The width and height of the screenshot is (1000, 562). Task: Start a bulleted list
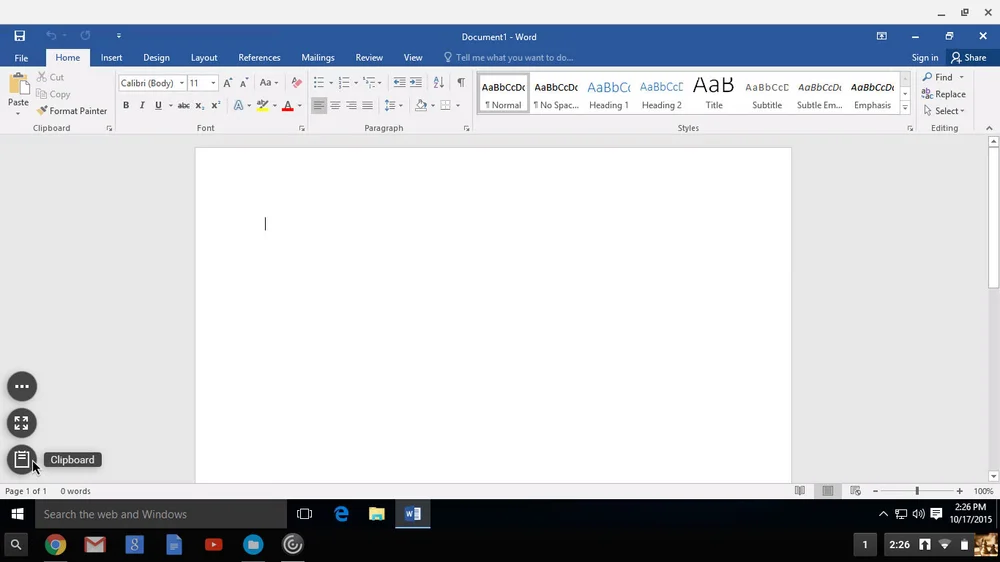[319, 82]
